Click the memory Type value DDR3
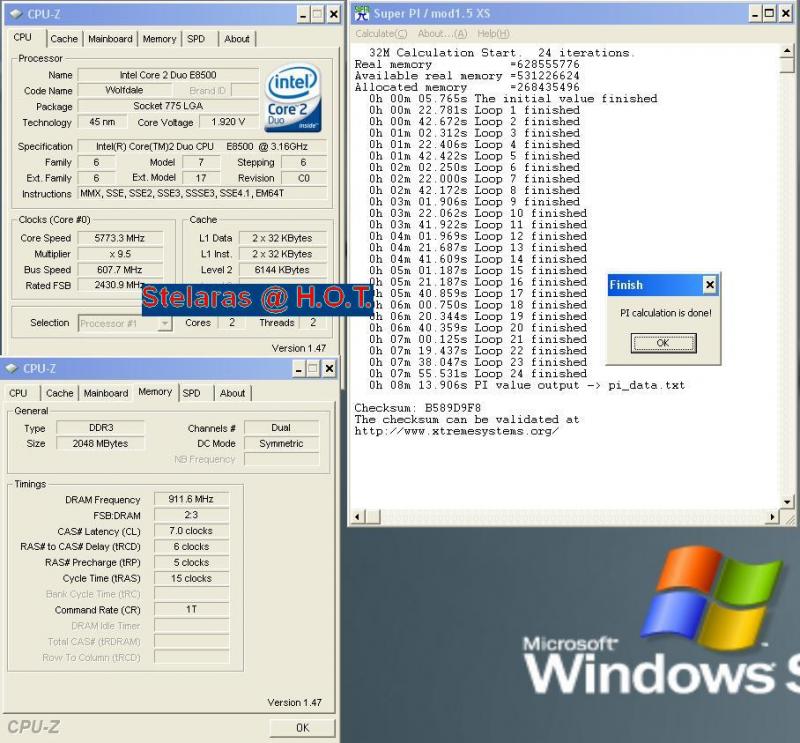Screen dimensions: 800x743 [x=101, y=428]
